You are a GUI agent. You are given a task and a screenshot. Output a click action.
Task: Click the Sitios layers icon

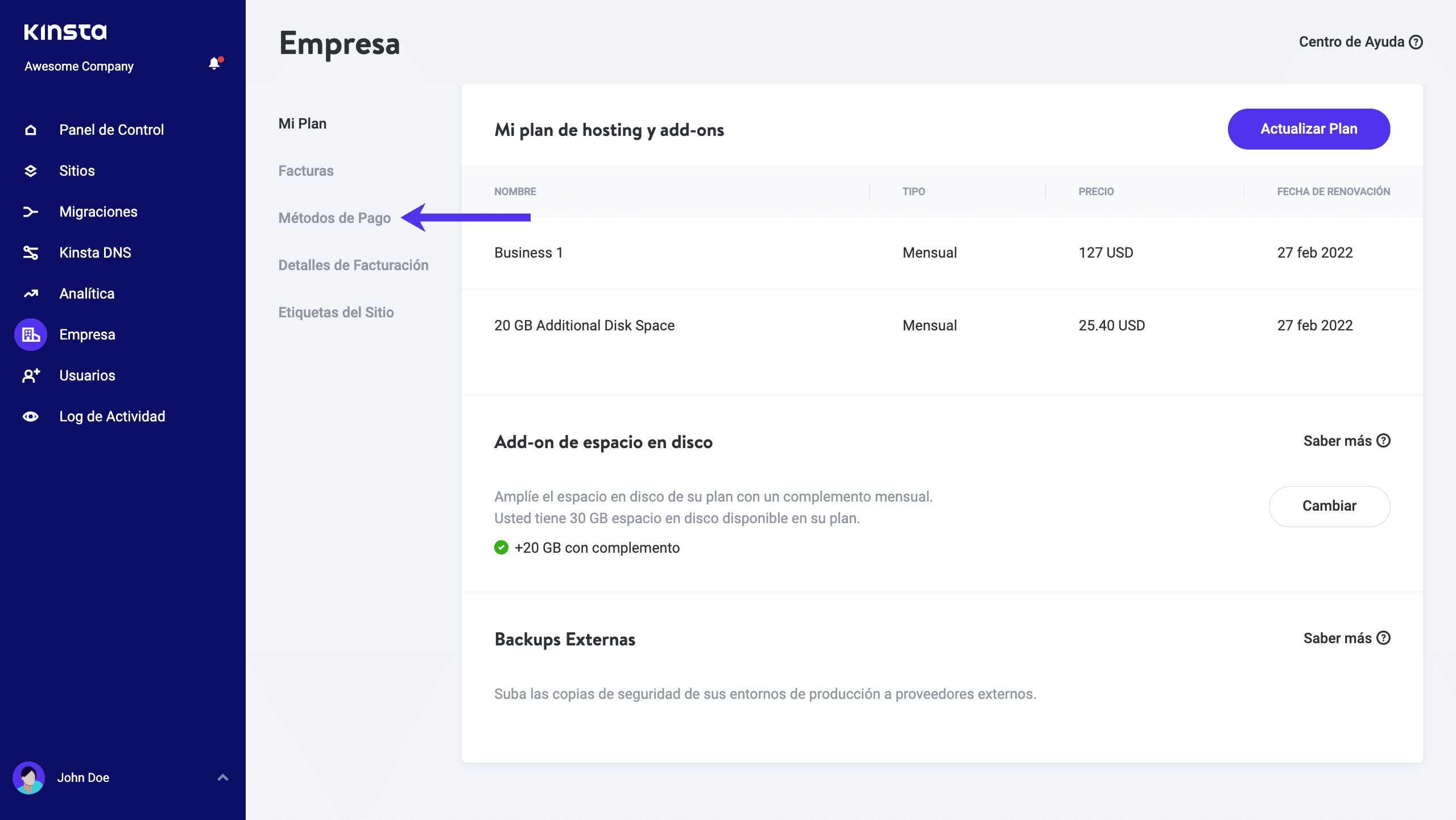tap(31, 171)
